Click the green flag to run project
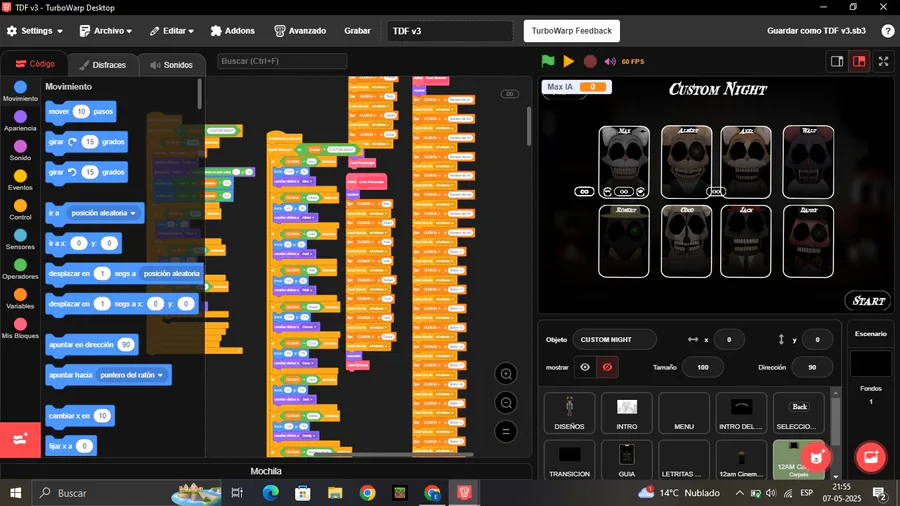 pyautogui.click(x=548, y=61)
